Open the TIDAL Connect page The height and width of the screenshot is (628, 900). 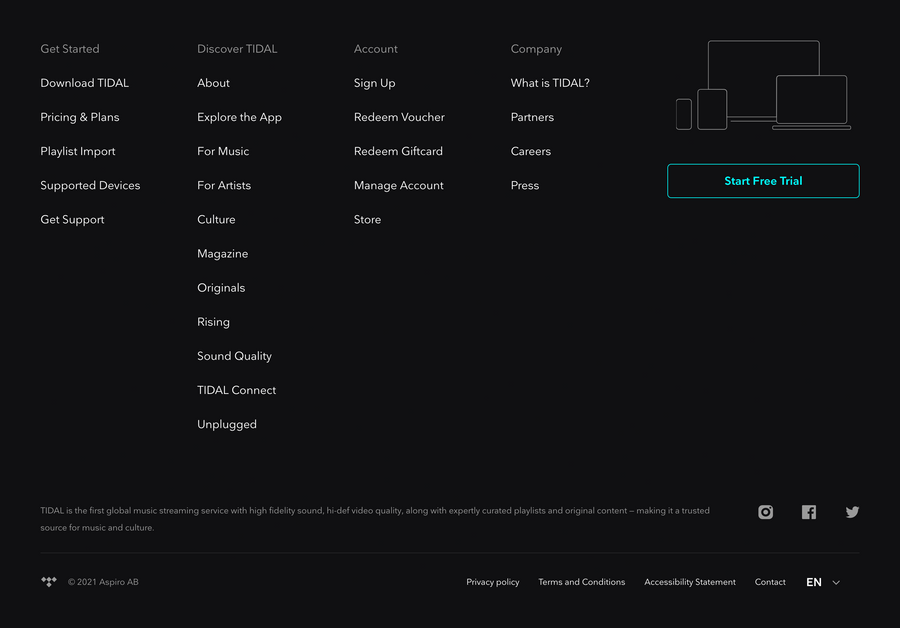point(236,390)
